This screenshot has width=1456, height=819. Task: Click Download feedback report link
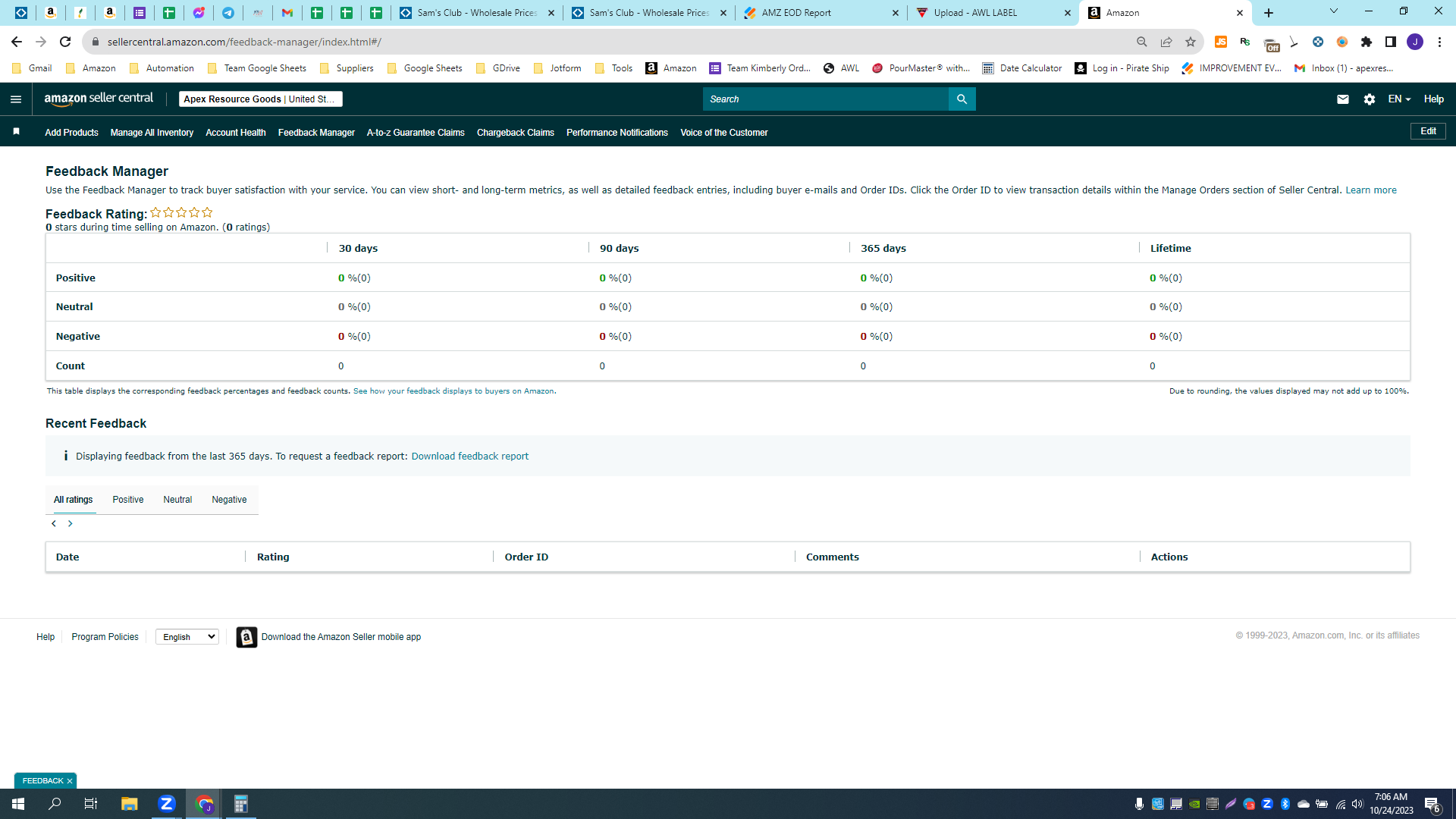tap(470, 457)
